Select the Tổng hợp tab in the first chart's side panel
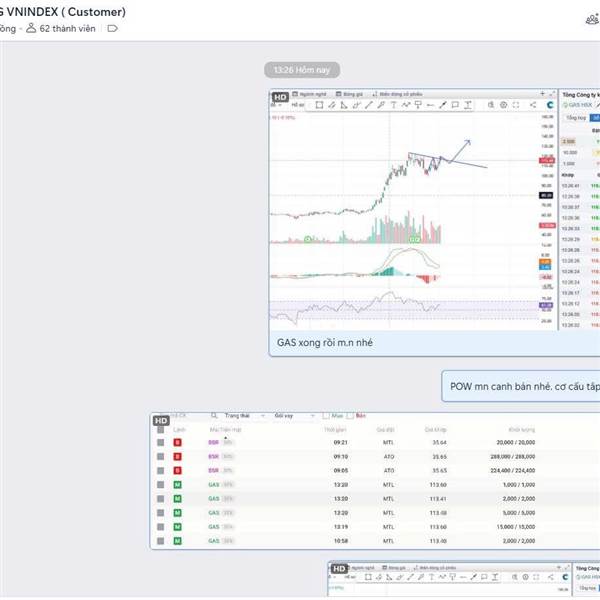The height and width of the screenshot is (600, 600). (576, 118)
